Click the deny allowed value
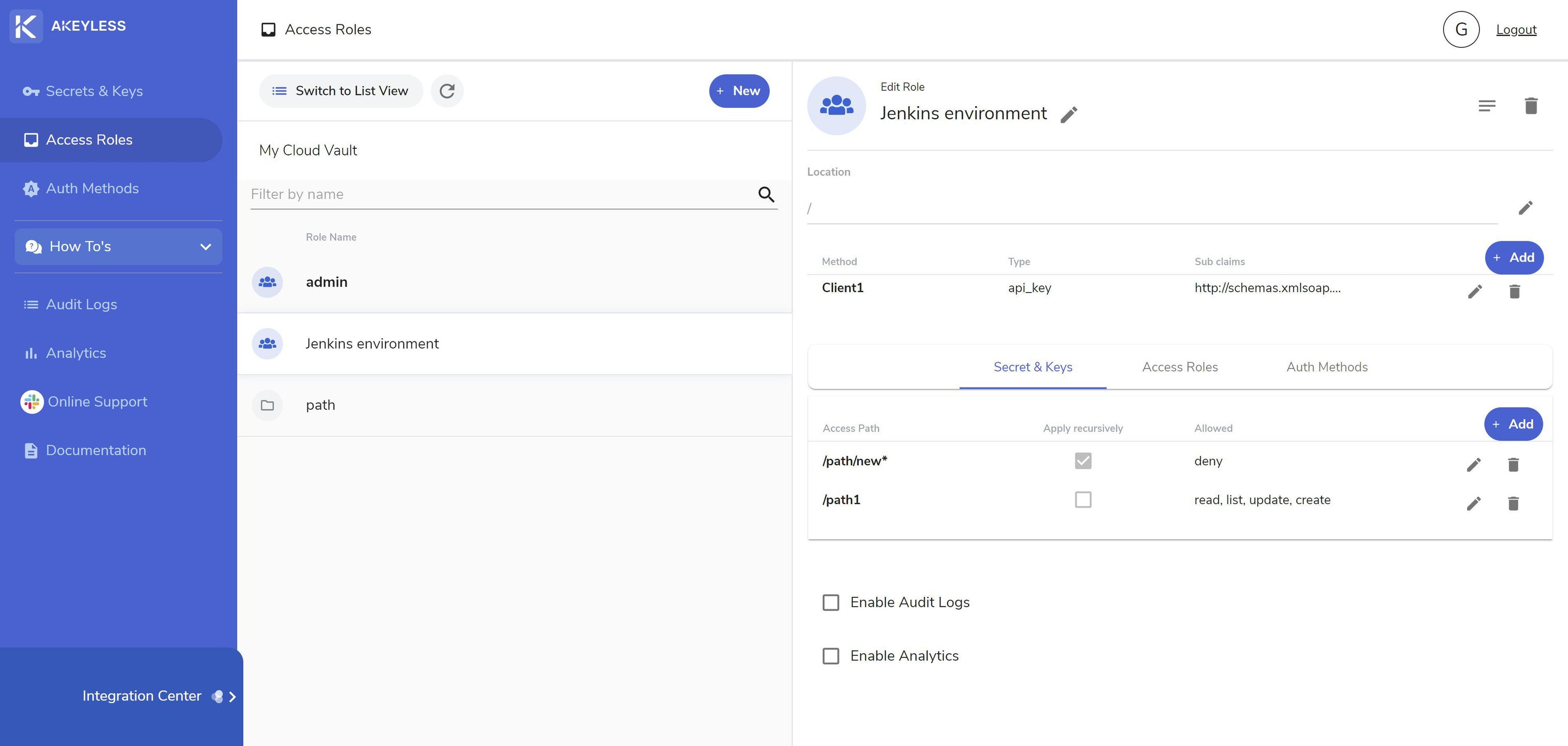Viewport: 1568px width, 746px height. click(1208, 462)
